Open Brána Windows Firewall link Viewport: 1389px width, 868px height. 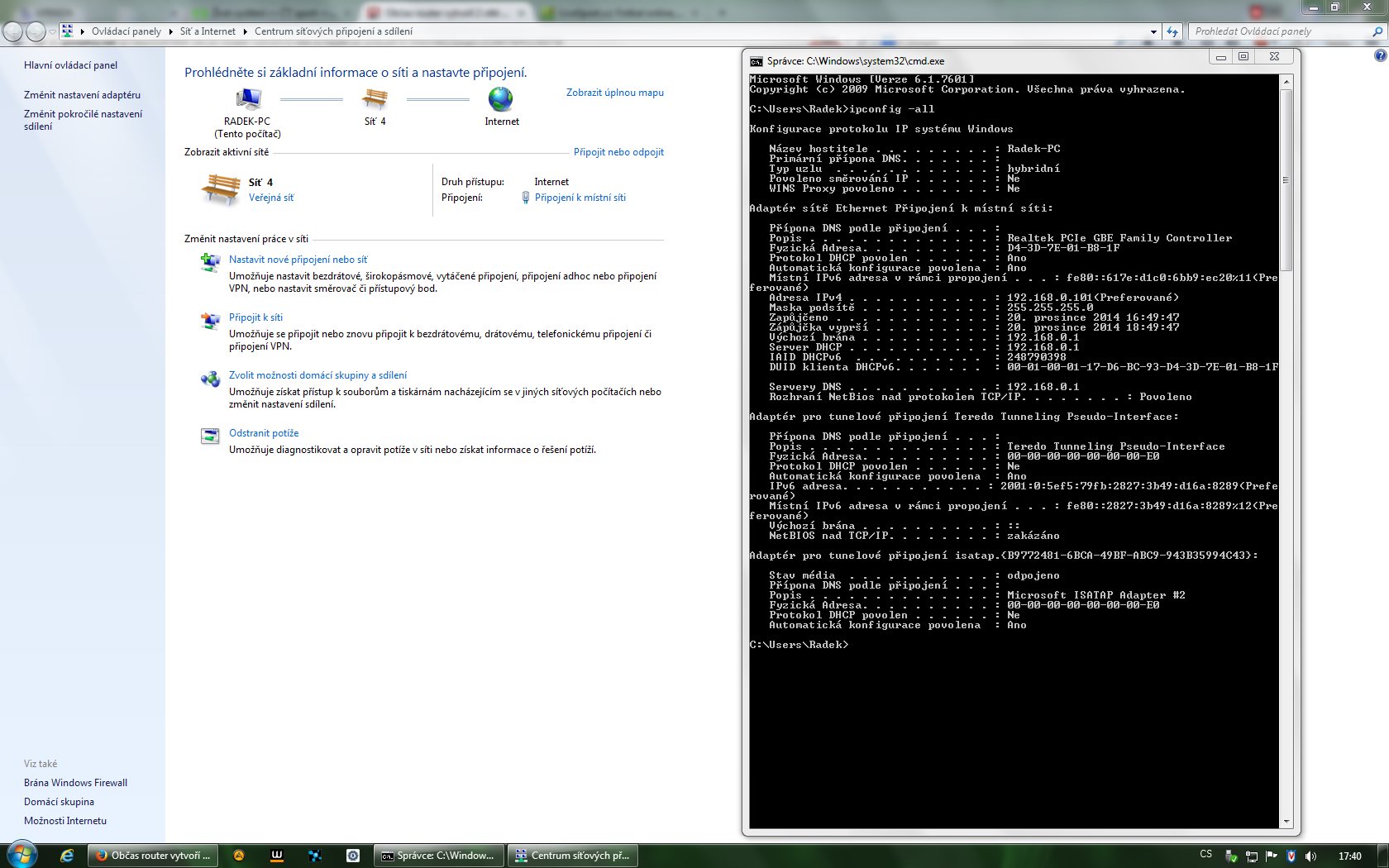[x=75, y=783]
